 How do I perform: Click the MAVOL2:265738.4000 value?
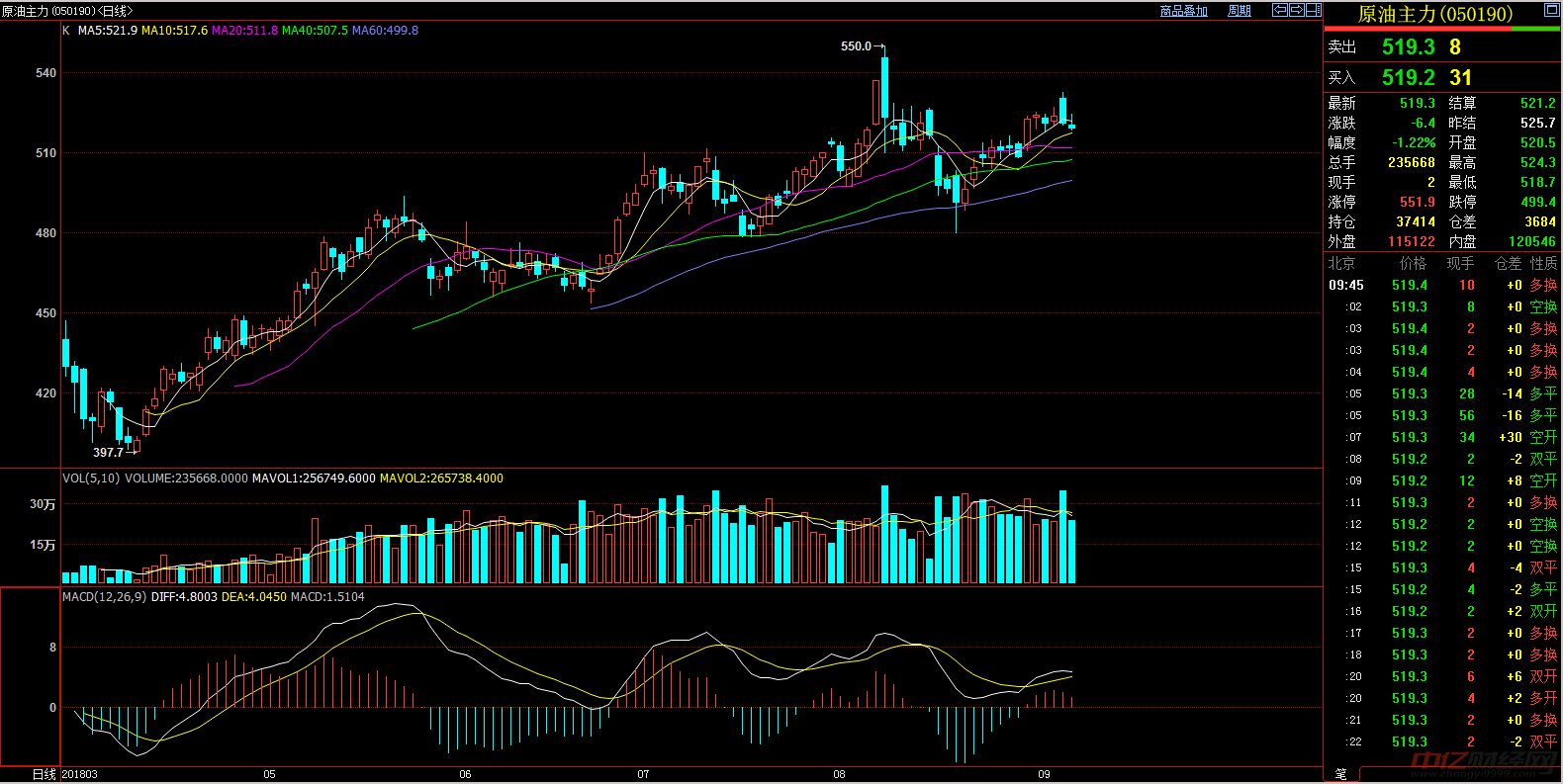click(441, 479)
